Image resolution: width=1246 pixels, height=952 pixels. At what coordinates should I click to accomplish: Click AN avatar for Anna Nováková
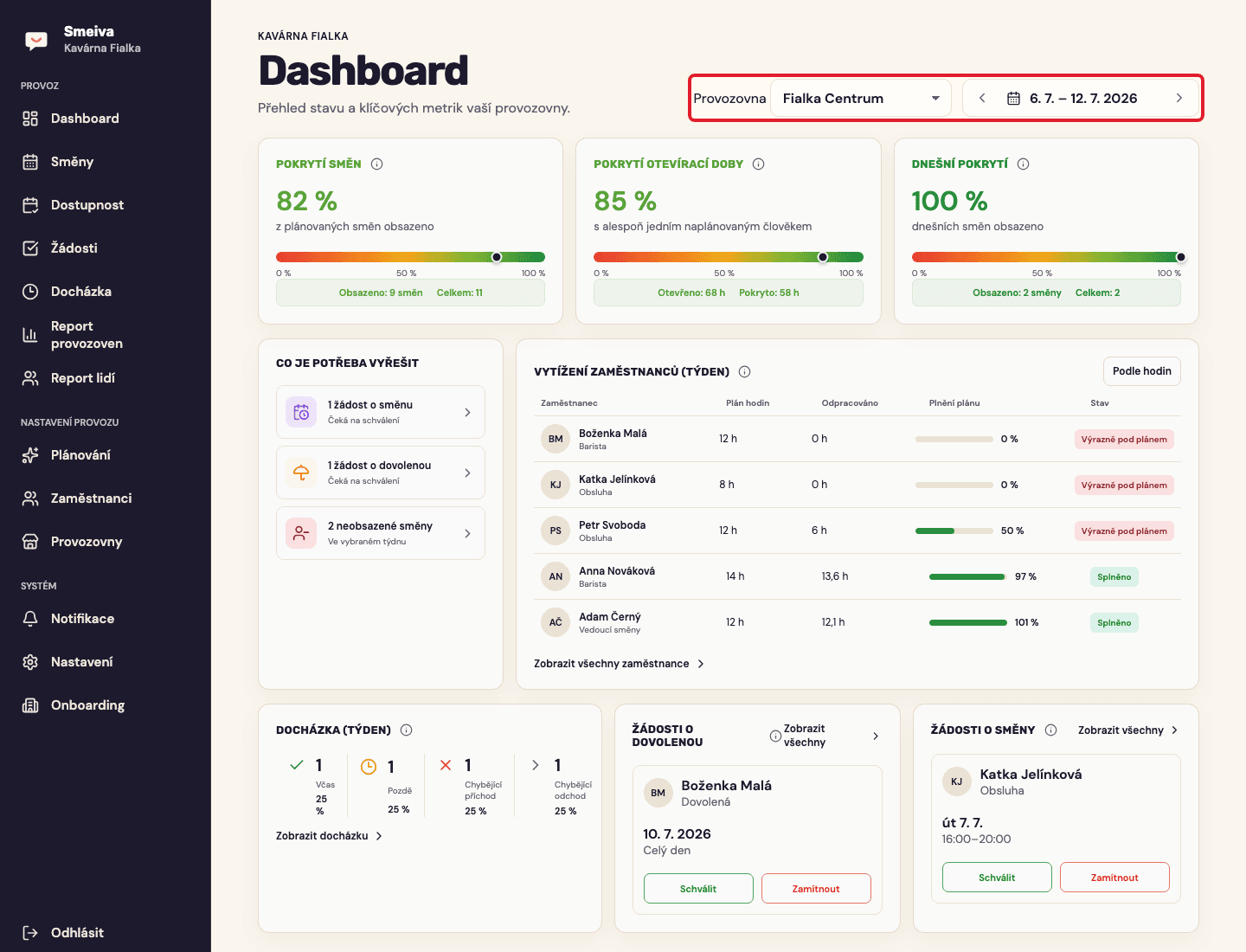tap(556, 576)
